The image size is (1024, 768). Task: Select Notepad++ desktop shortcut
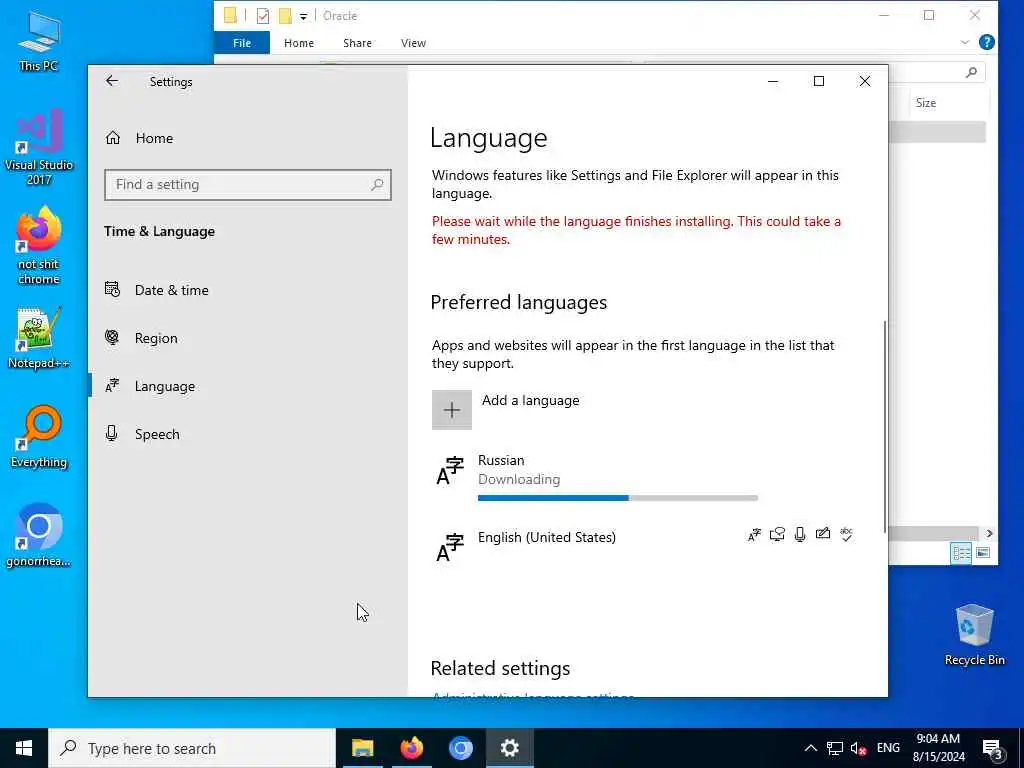coord(39,338)
